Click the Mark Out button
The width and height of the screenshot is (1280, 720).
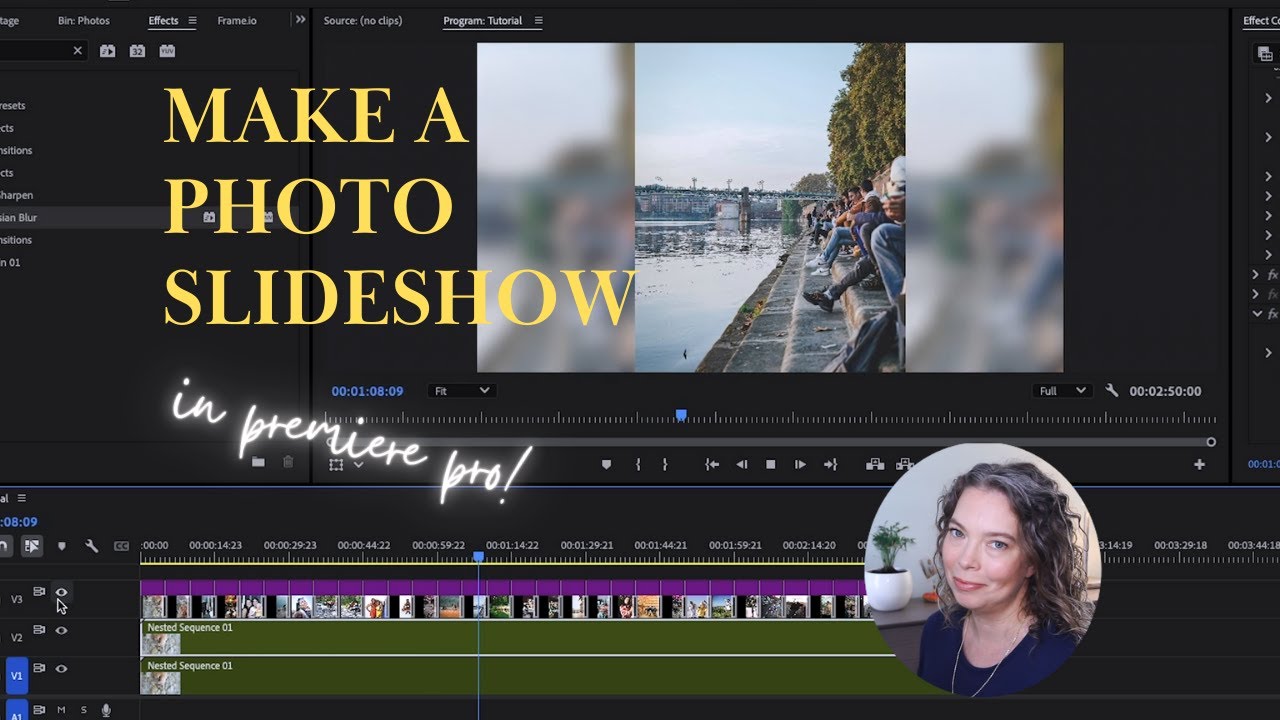click(664, 464)
